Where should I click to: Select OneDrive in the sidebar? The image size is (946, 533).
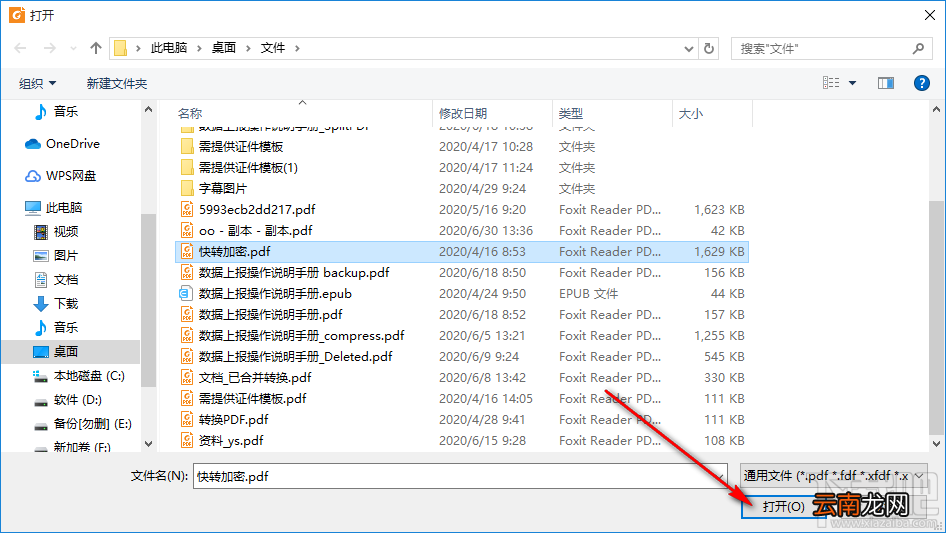pyautogui.click(x=62, y=144)
